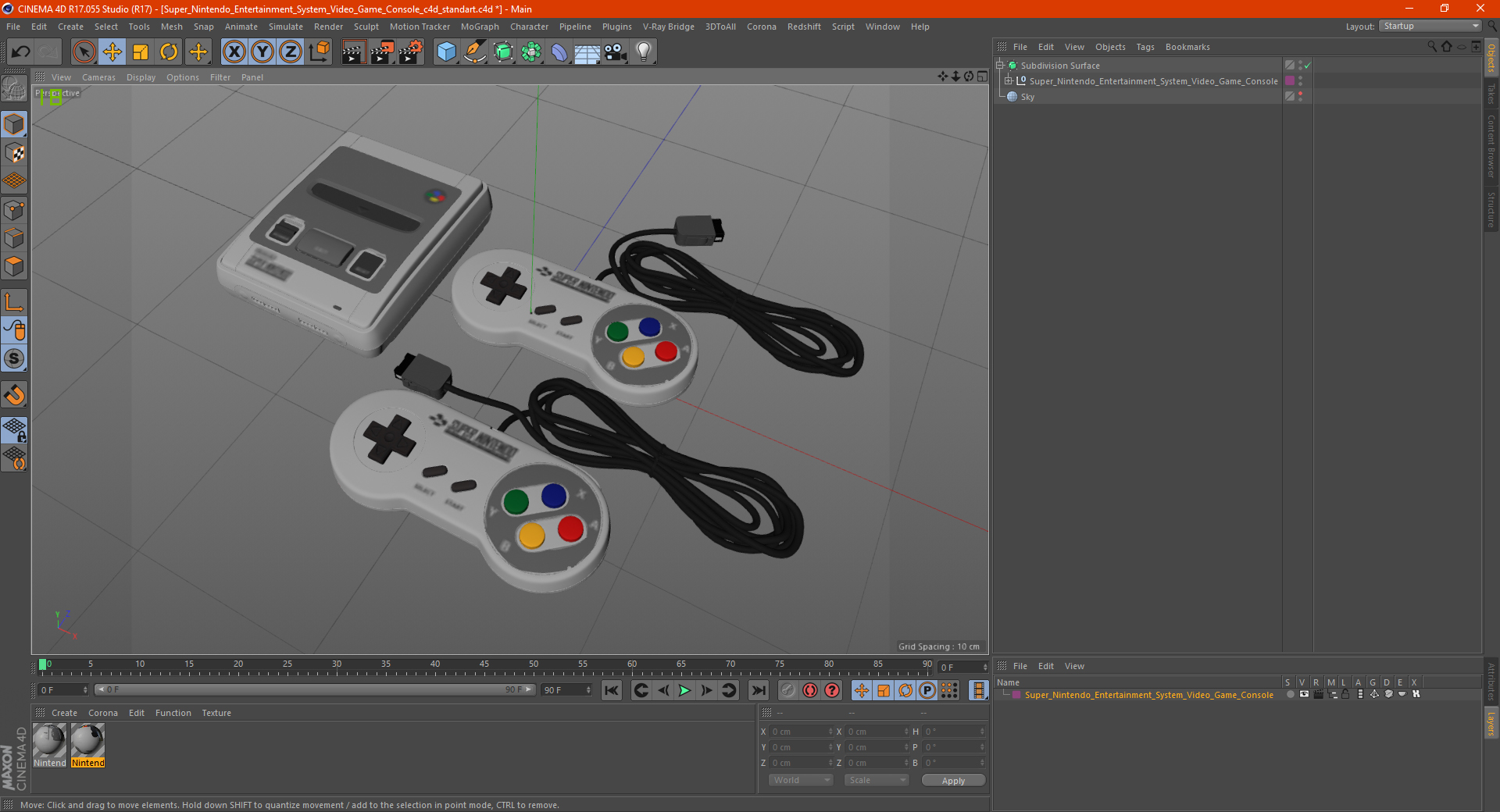Search objects with magnifier icon
1500x812 pixels.
pos(1432,47)
